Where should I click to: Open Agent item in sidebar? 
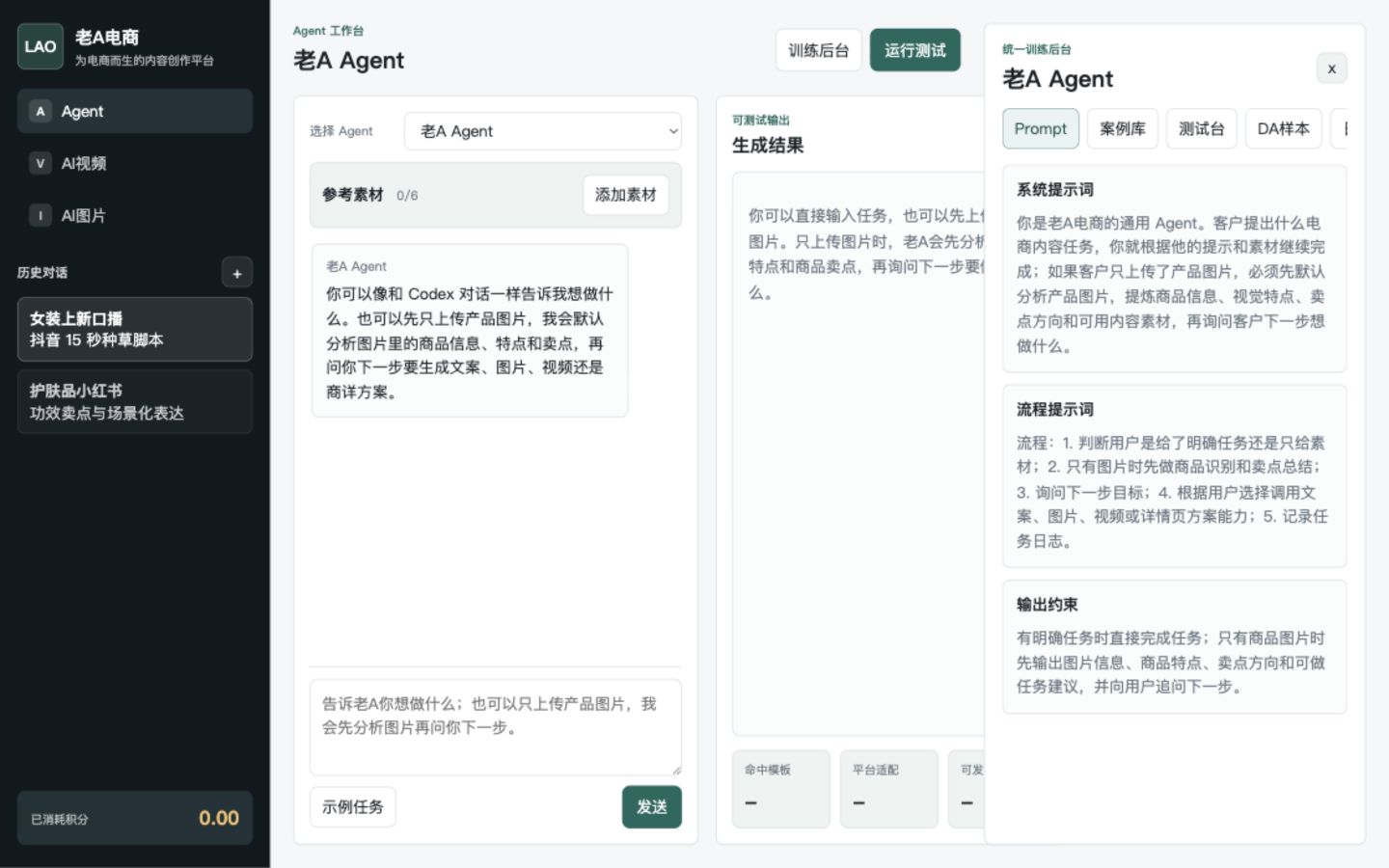(x=135, y=111)
